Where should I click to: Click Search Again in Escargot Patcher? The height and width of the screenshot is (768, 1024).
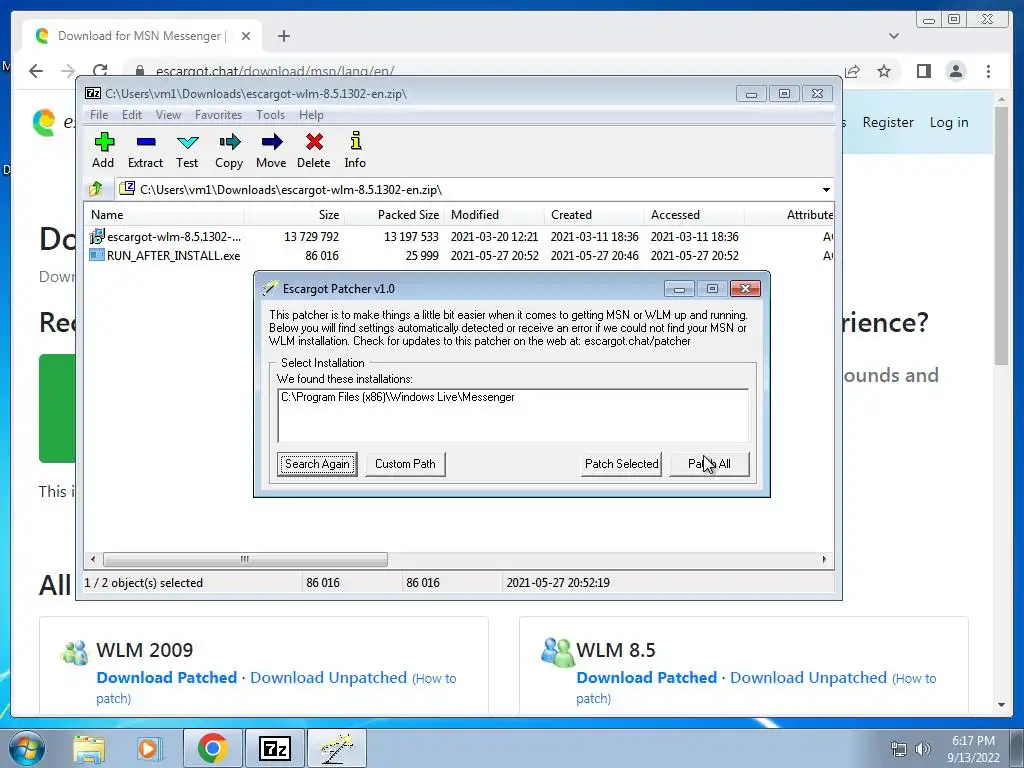pyautogui.click(x=317, y=464)
